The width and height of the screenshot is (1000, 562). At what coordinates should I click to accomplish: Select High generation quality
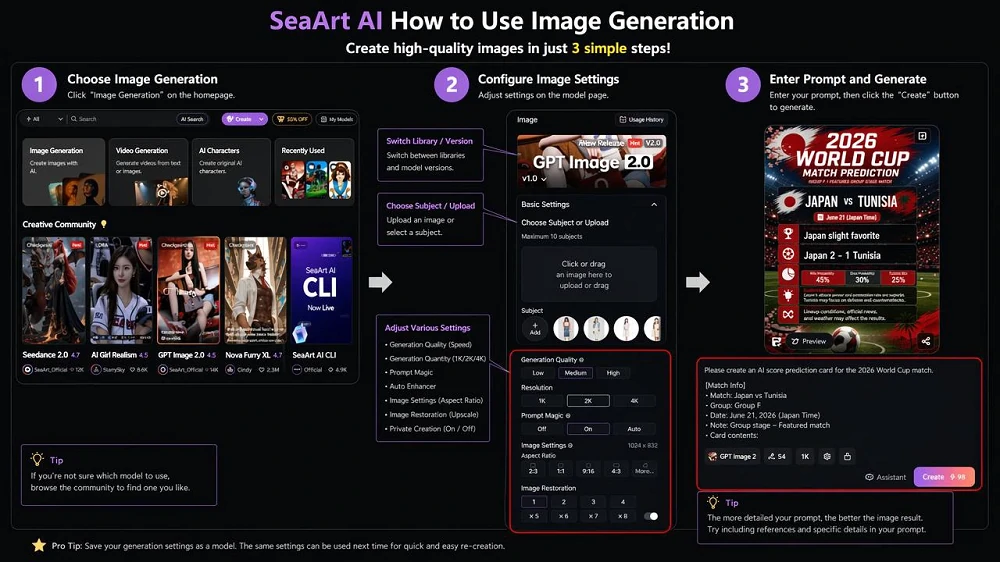[613, 373]
